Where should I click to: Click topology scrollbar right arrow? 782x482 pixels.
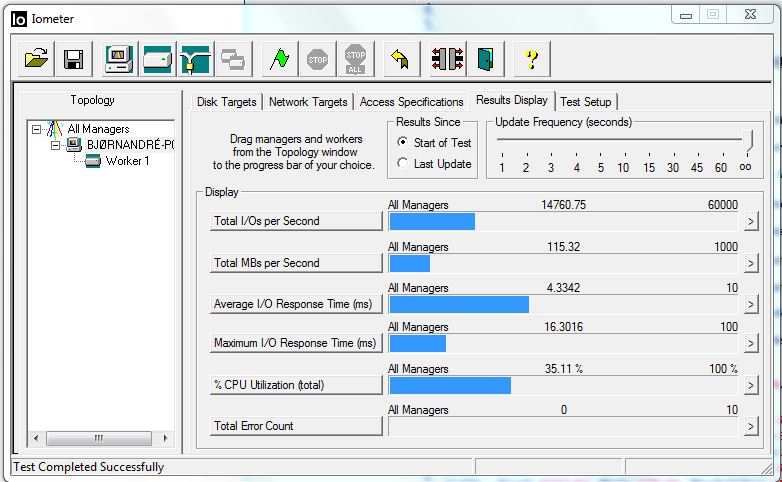[166, 439]
